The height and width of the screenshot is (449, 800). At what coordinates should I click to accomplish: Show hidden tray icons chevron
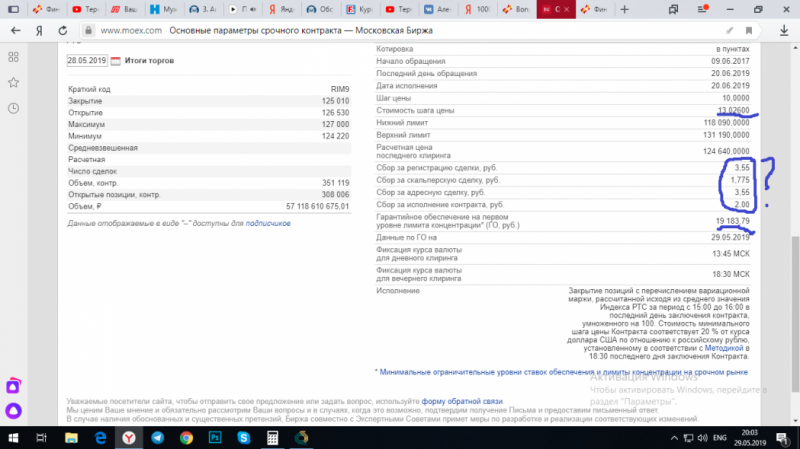click(x=674, y=438)
